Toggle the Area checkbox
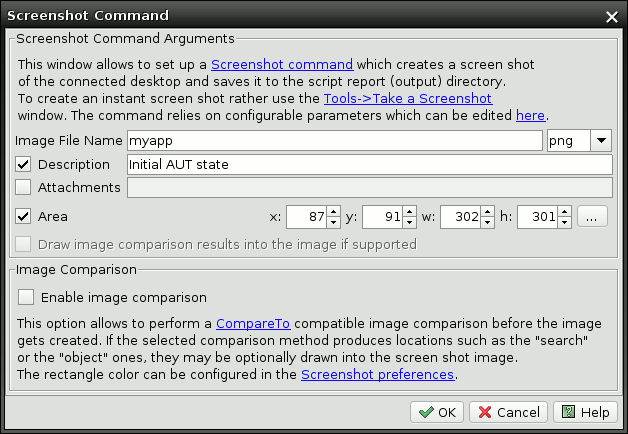This screenshot has height=434, width=628. coord(24,216)
